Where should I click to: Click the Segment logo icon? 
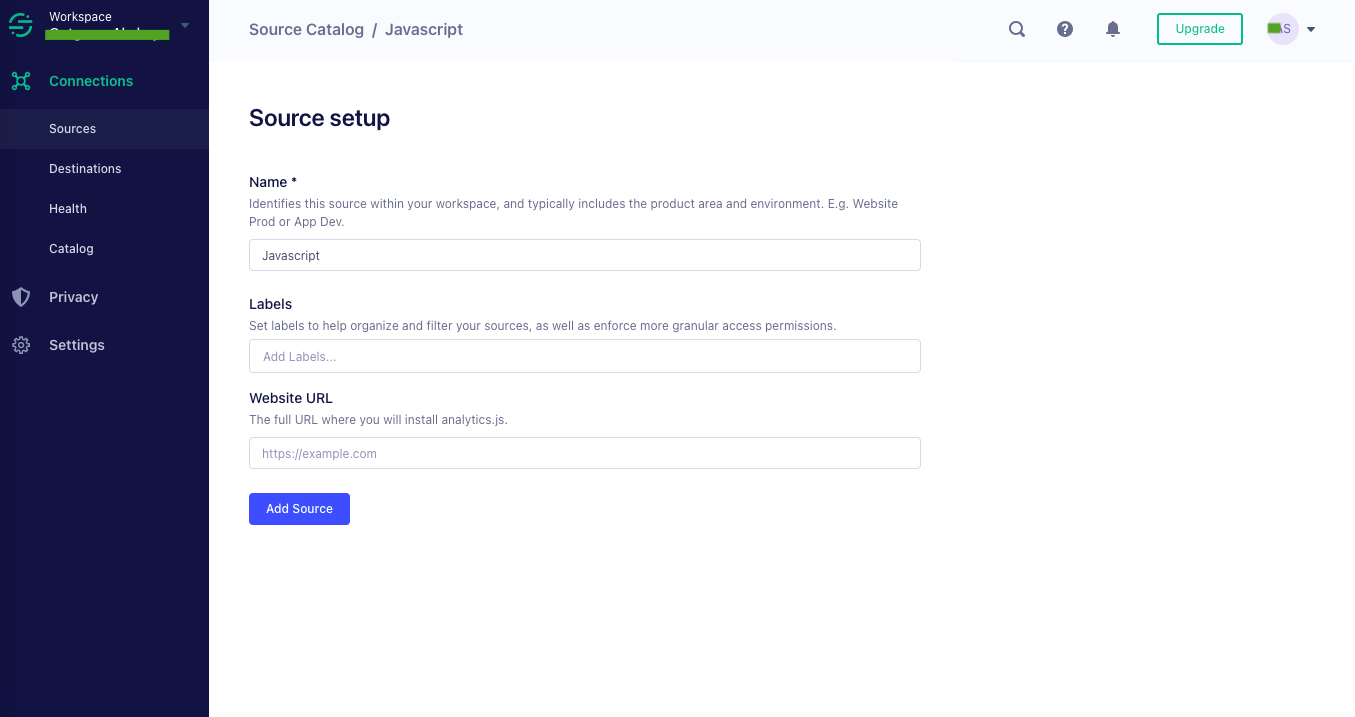[21, 25]
